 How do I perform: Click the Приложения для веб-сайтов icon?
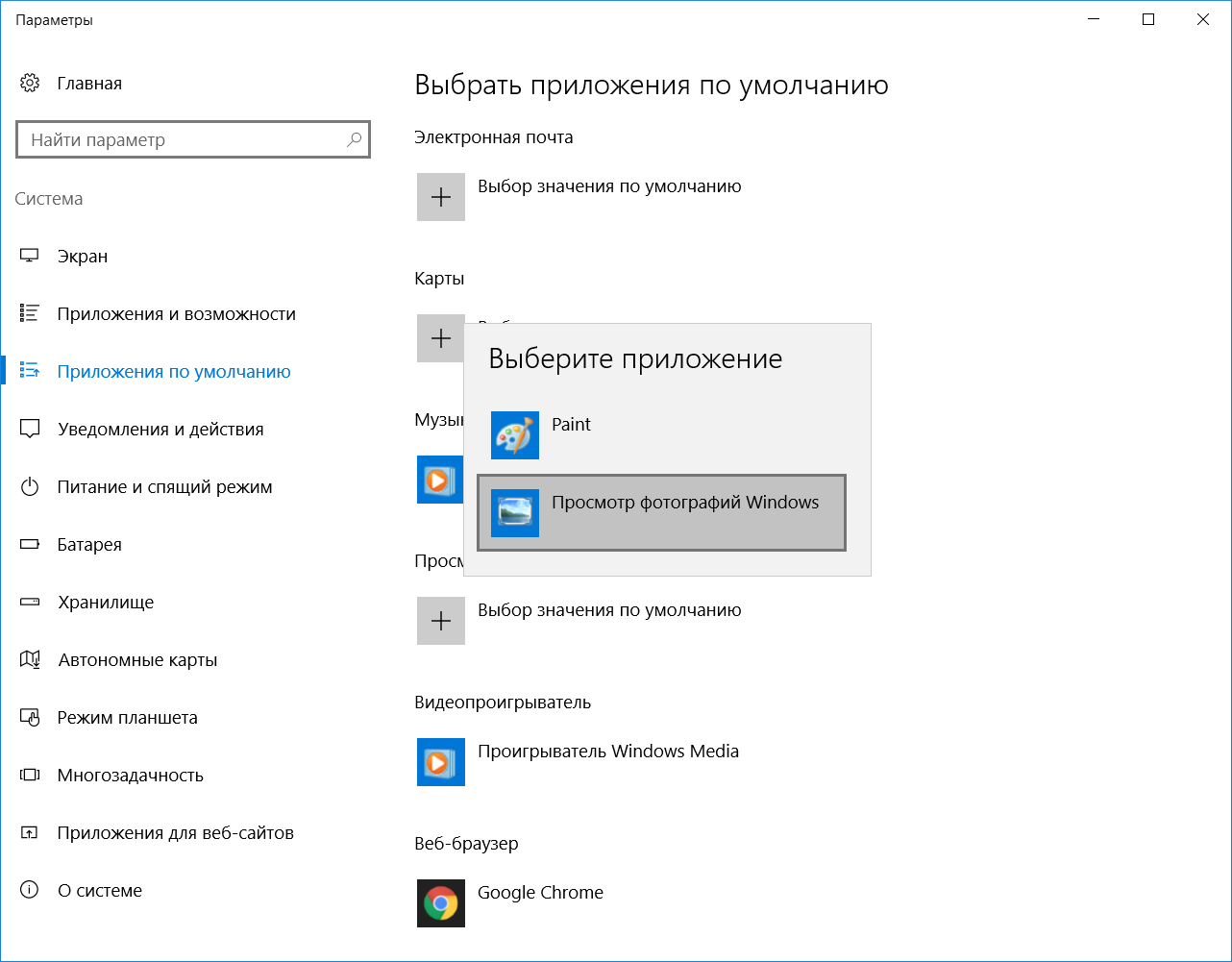[x=30, y=833]
